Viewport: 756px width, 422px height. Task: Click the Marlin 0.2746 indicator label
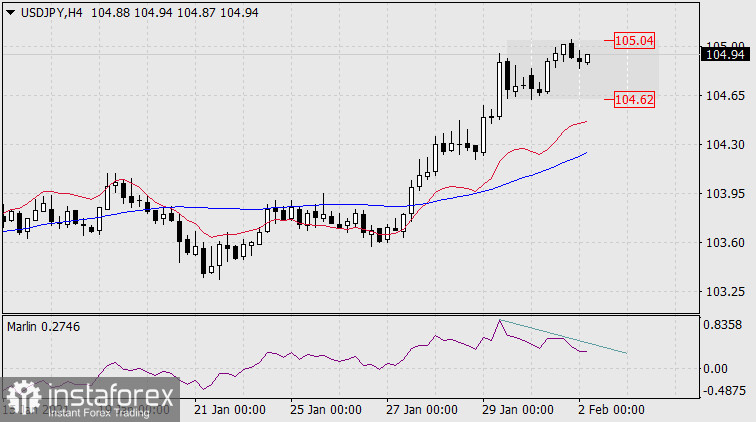coord(43,327)
